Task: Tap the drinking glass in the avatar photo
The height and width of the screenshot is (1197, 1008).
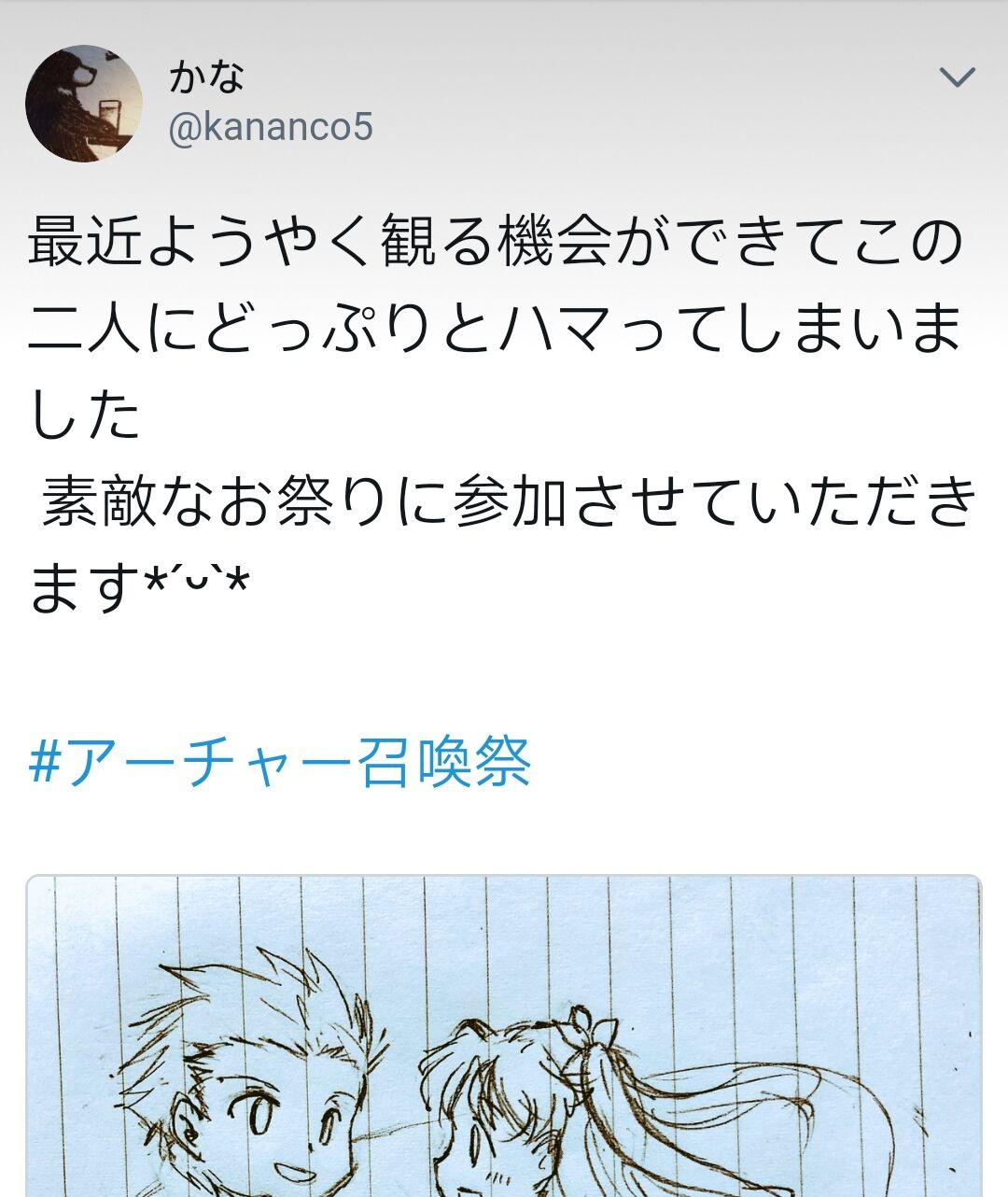Action: [x=108, y=117]
